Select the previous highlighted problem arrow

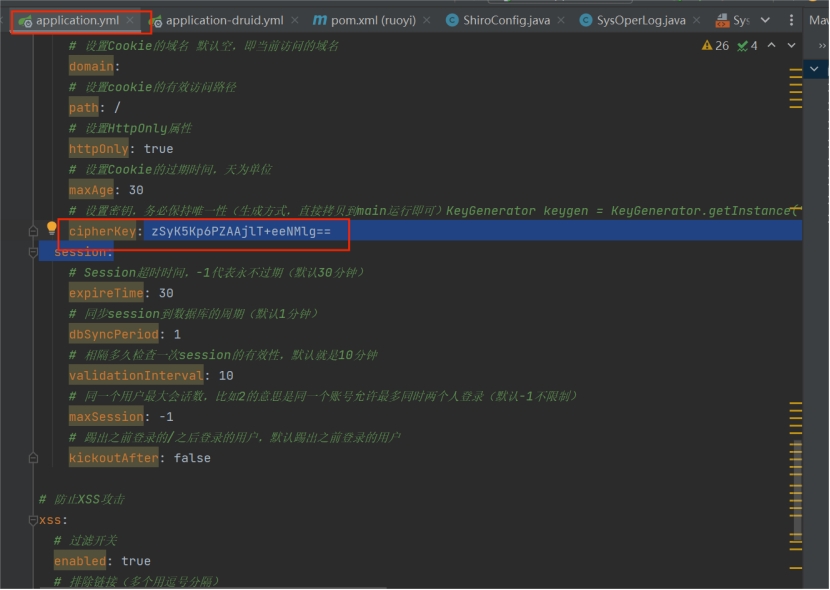click(770, 46)
